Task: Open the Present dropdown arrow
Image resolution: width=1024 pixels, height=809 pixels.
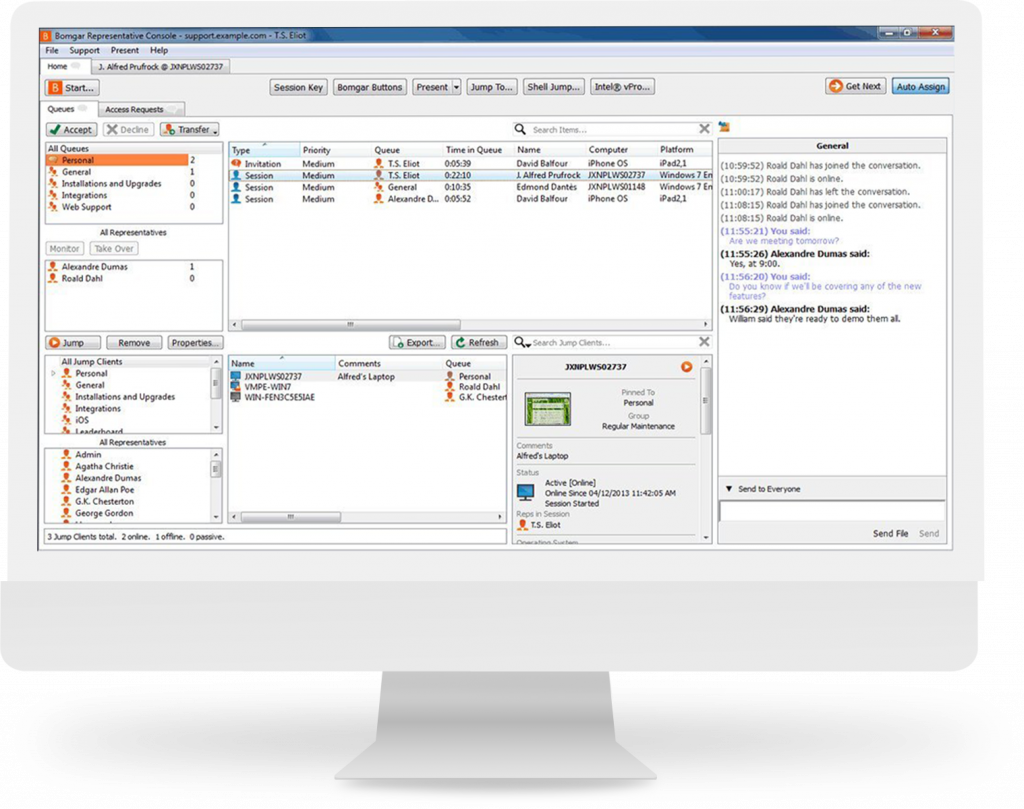Action: click(456, 87)
